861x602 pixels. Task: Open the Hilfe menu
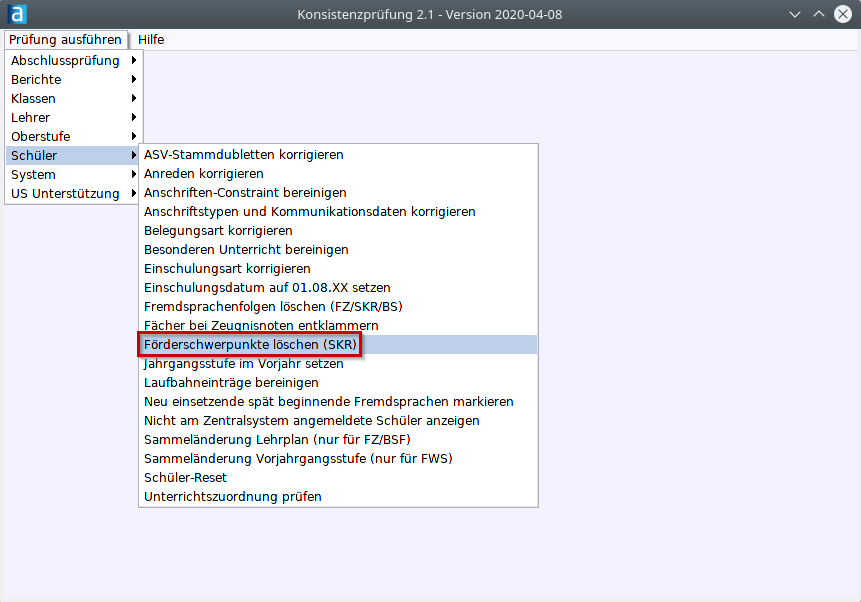pyautogui.click(x=151, y=40)
